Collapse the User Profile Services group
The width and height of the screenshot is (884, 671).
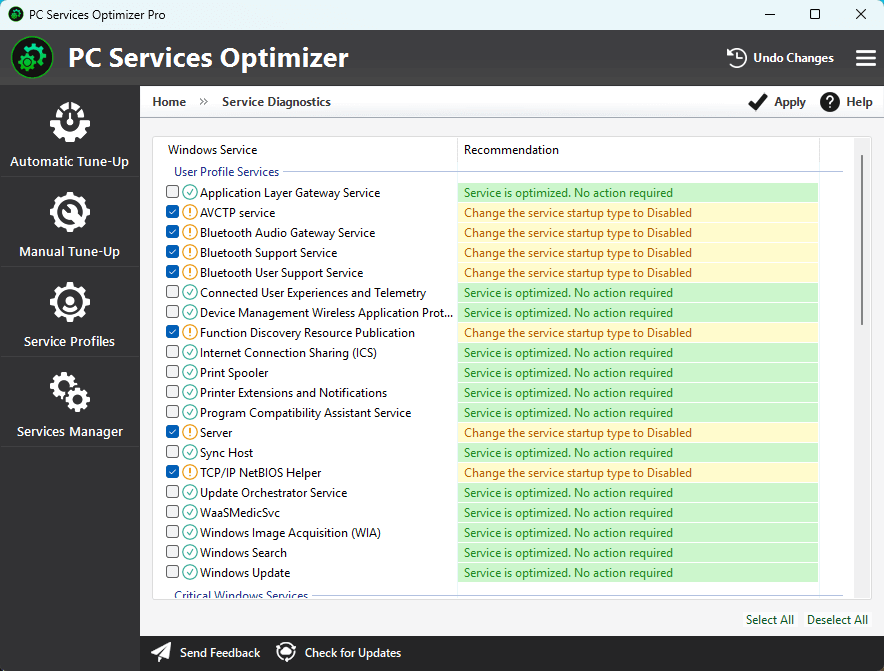226,172
